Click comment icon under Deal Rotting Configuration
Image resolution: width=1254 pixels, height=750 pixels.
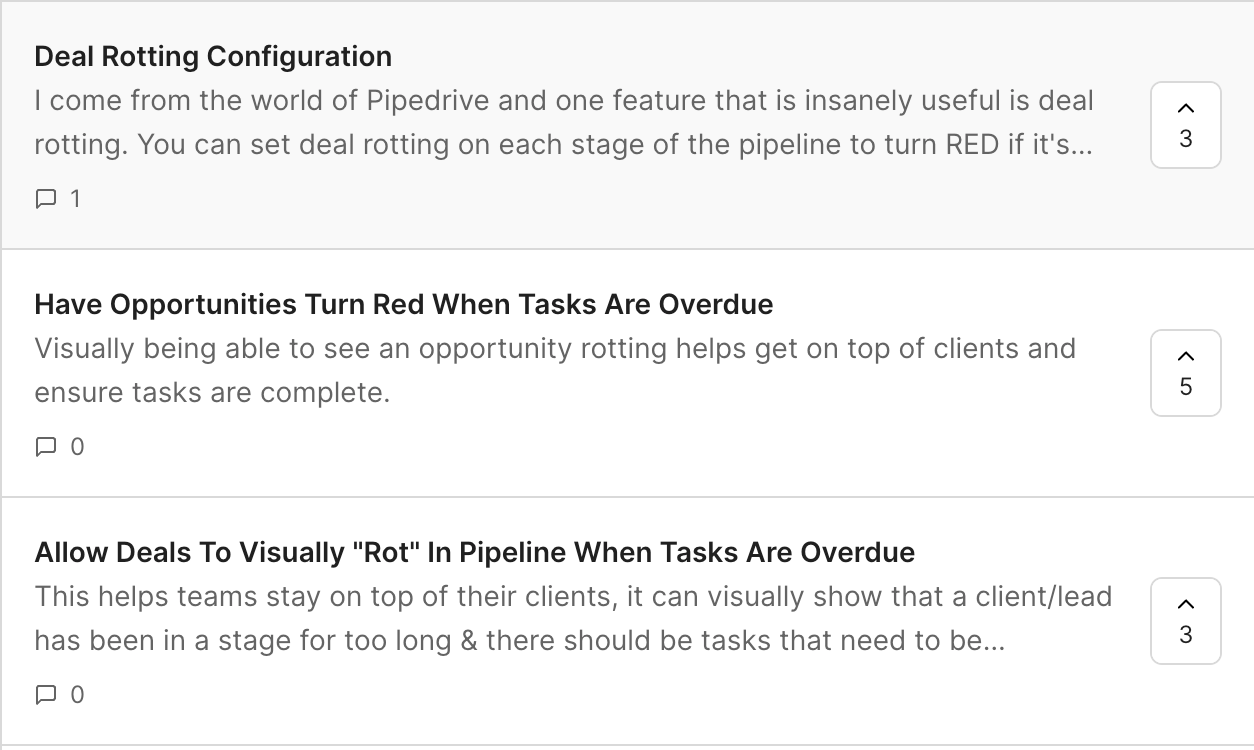[x=45, y=199]
